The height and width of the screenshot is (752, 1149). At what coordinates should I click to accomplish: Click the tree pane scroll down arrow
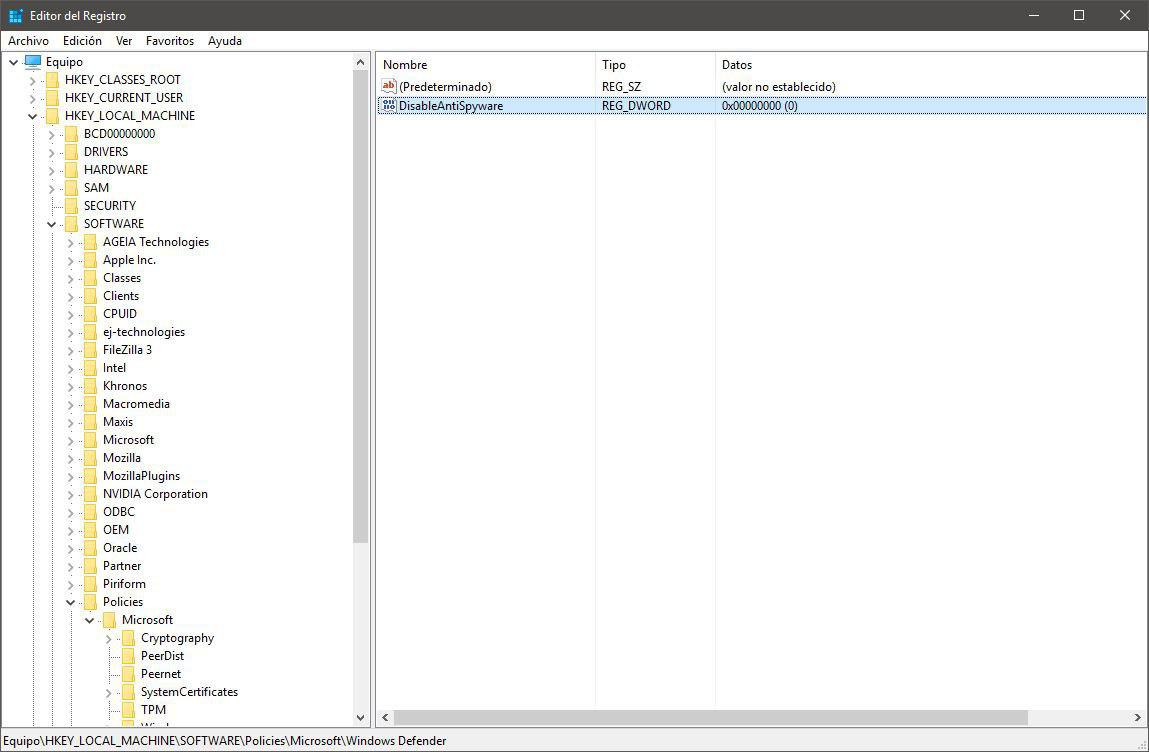click(x=361, y=718)
